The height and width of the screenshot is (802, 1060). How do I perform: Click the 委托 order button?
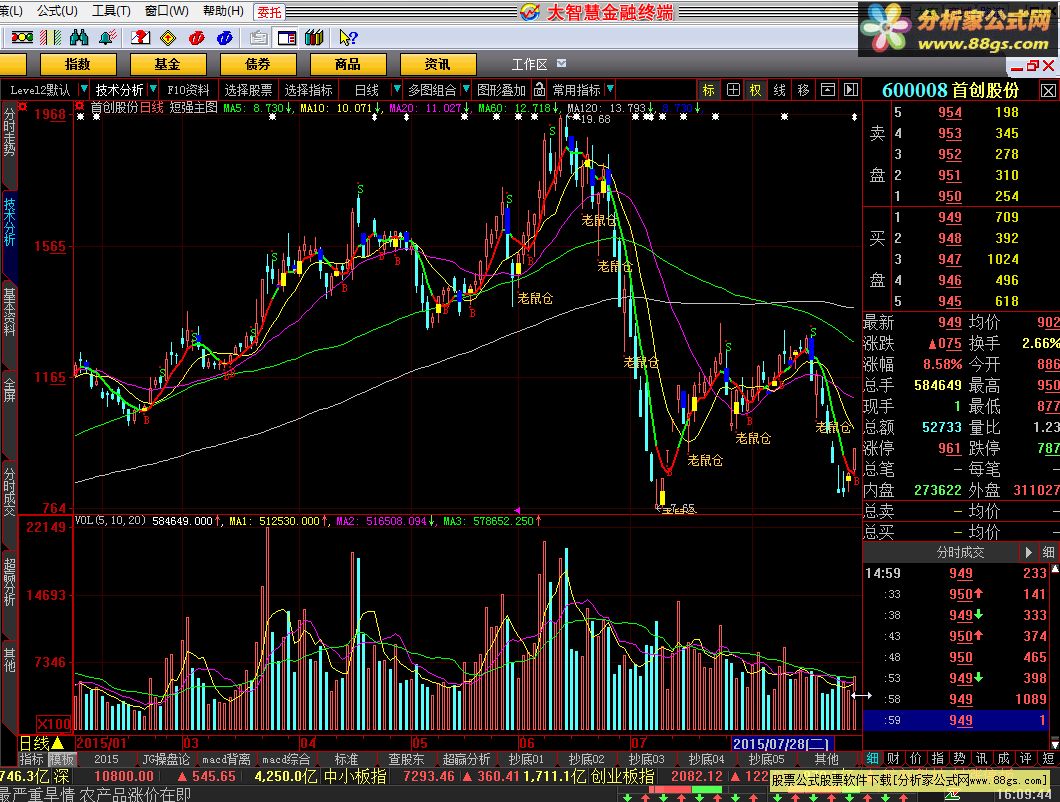[x=269, y=12]
